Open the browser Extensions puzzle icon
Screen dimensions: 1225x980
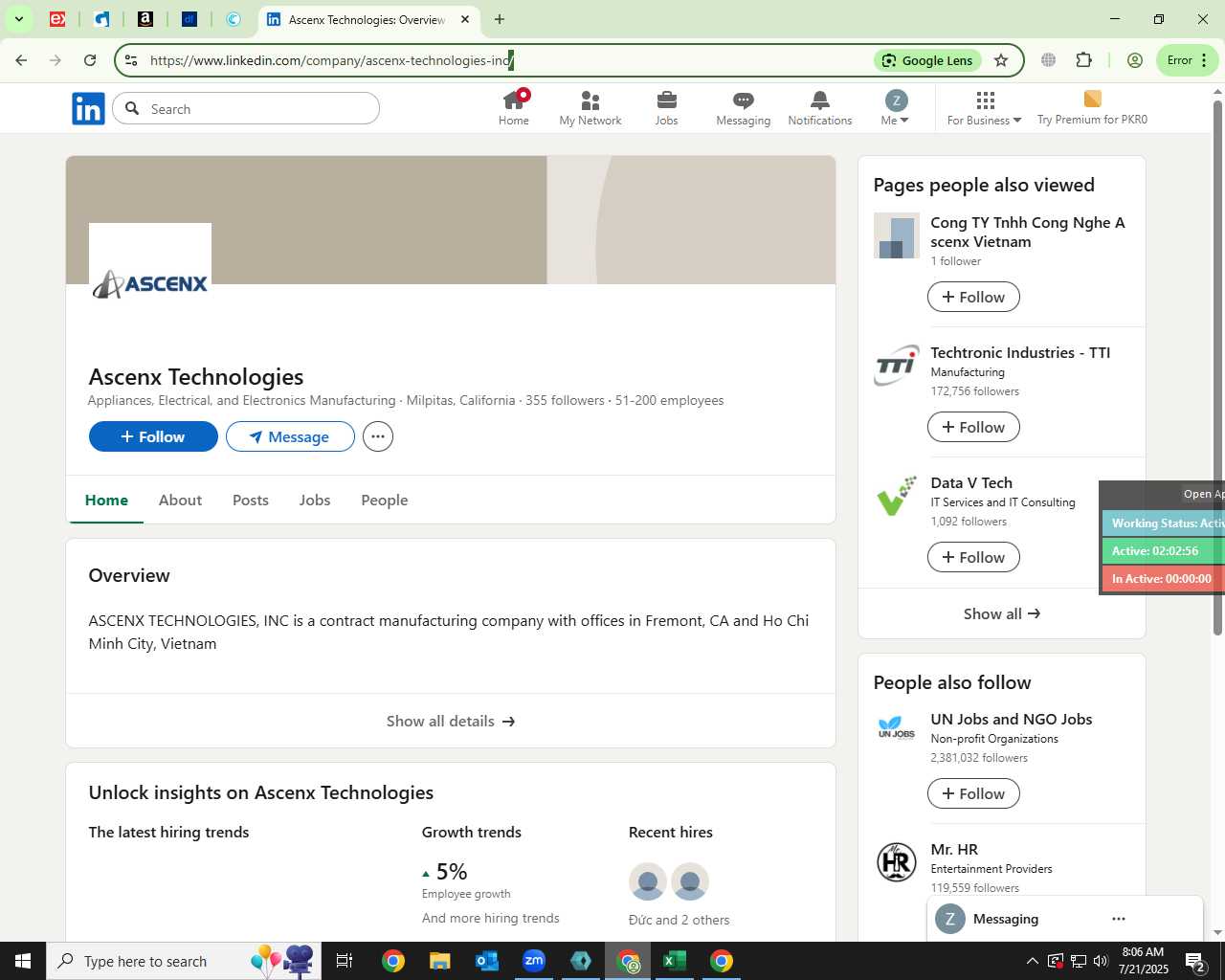pos(1084,60)
